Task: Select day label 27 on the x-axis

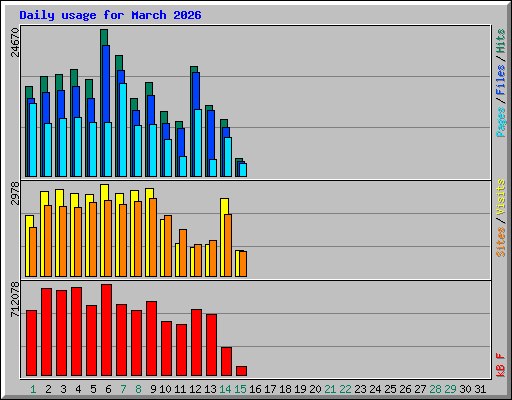Action: [420, 389]
